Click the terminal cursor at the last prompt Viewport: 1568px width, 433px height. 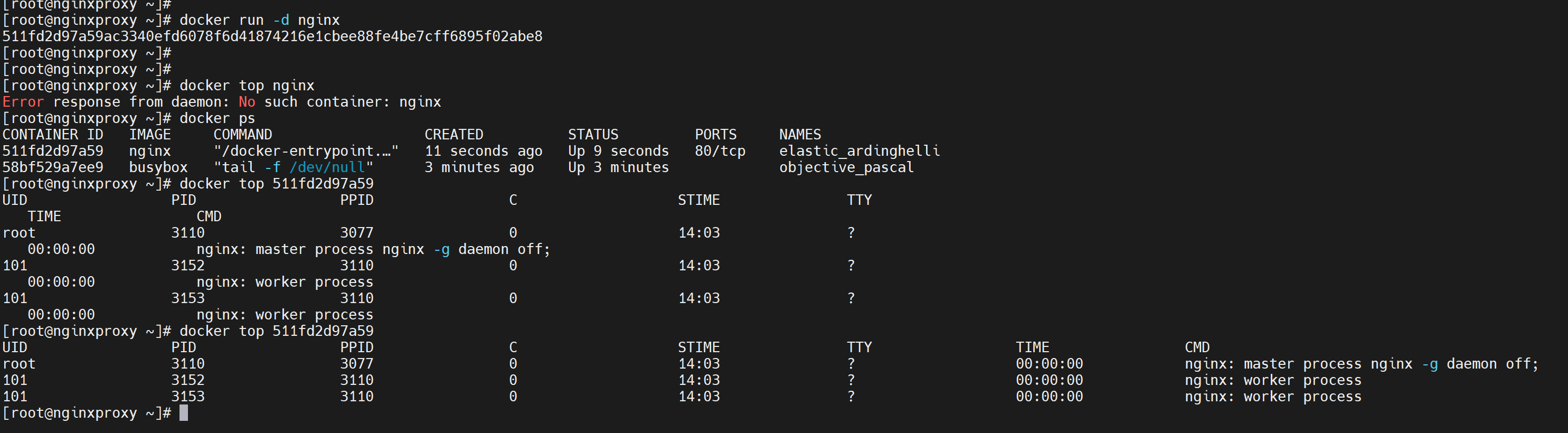[183, 413]
